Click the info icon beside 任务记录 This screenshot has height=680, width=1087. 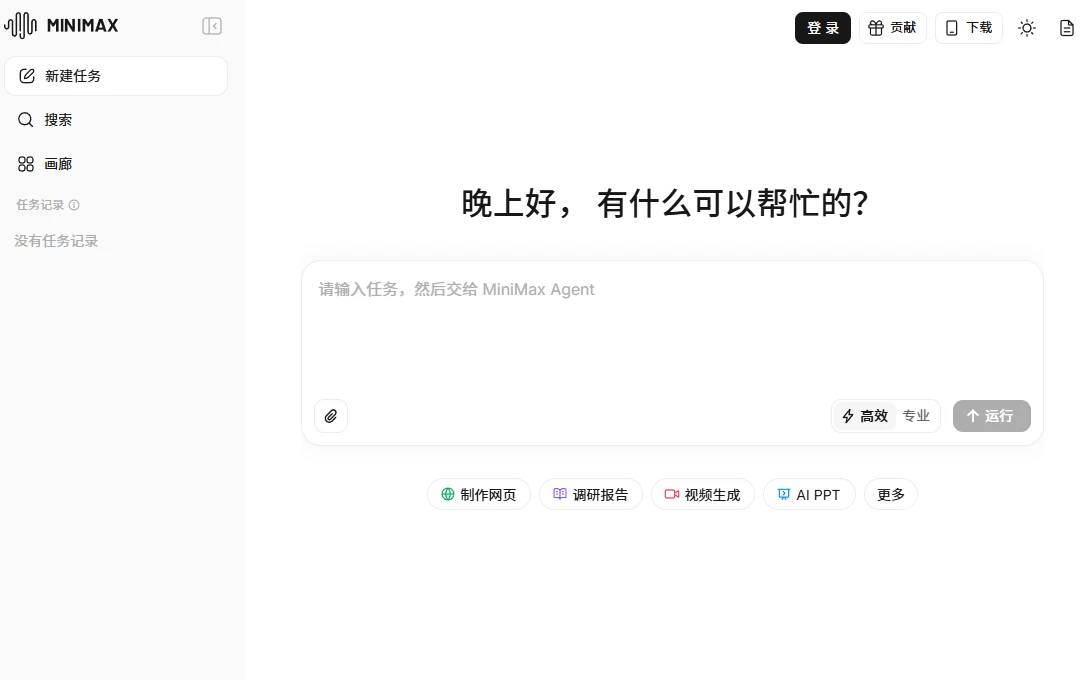coord(74,205)
